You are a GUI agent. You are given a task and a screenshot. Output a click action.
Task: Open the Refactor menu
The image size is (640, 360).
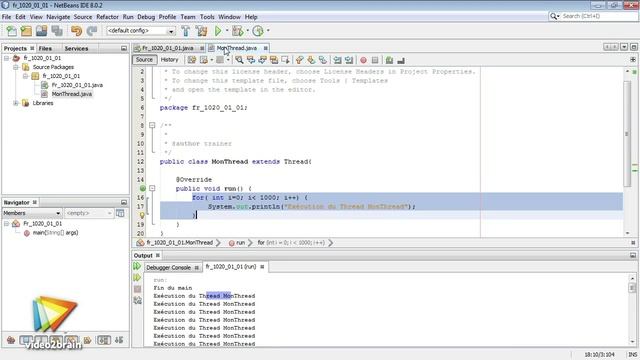107,17
